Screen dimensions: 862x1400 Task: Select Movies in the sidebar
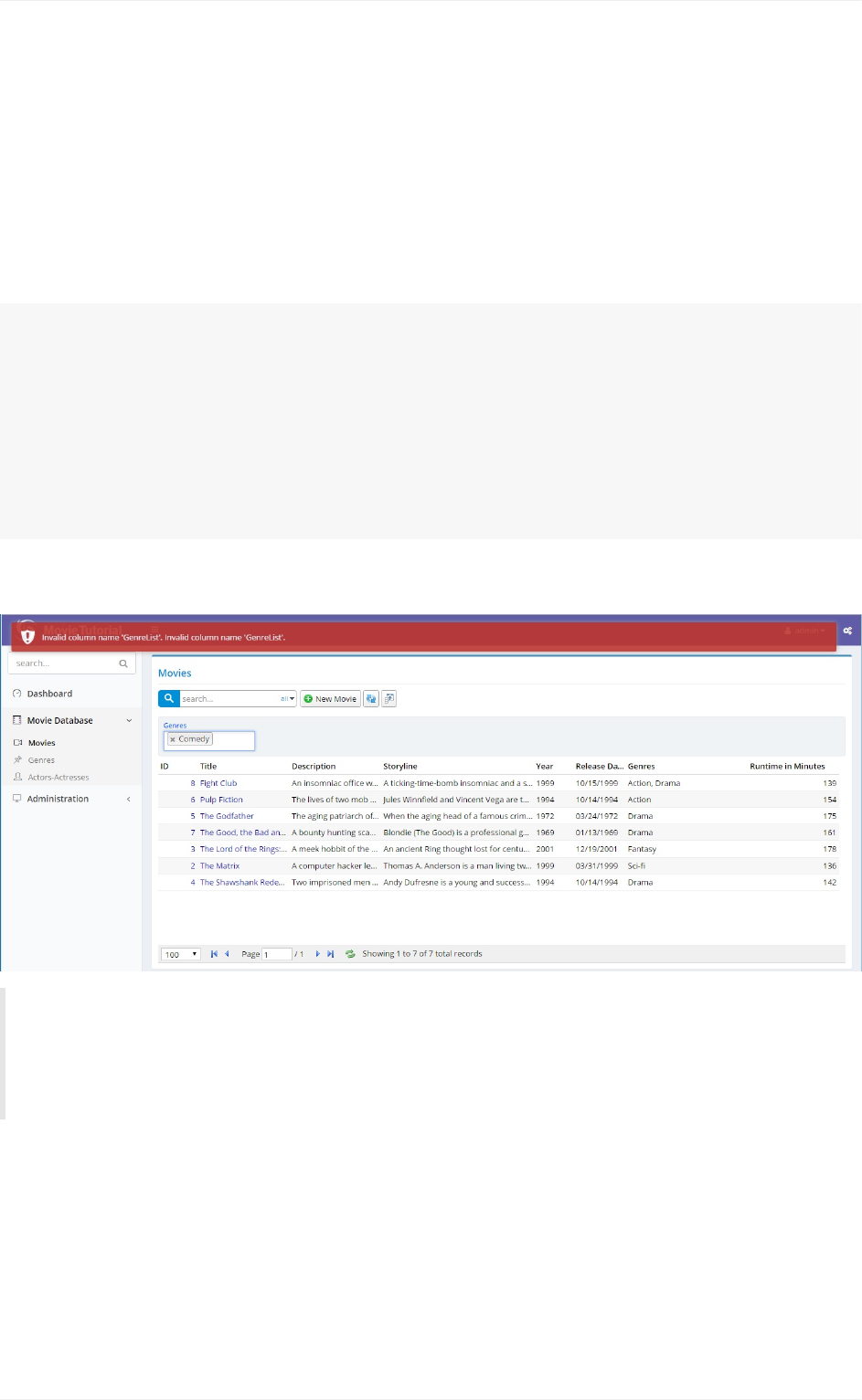pyautogui.click(x=41, y=743)
